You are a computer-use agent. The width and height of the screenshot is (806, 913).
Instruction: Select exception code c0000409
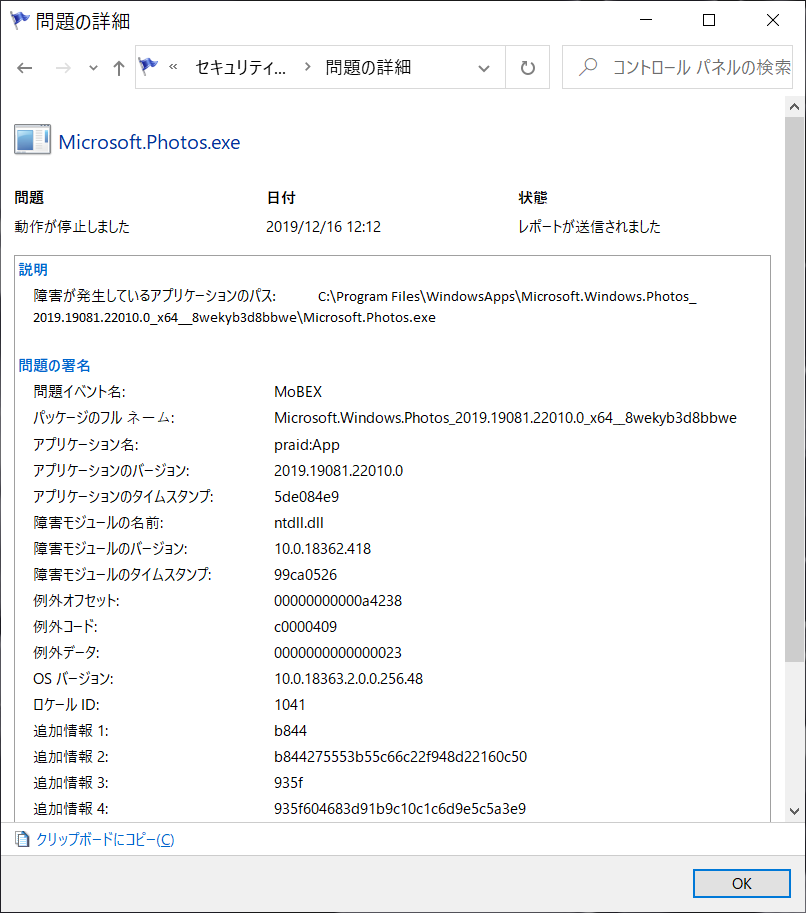pos(306,627)
